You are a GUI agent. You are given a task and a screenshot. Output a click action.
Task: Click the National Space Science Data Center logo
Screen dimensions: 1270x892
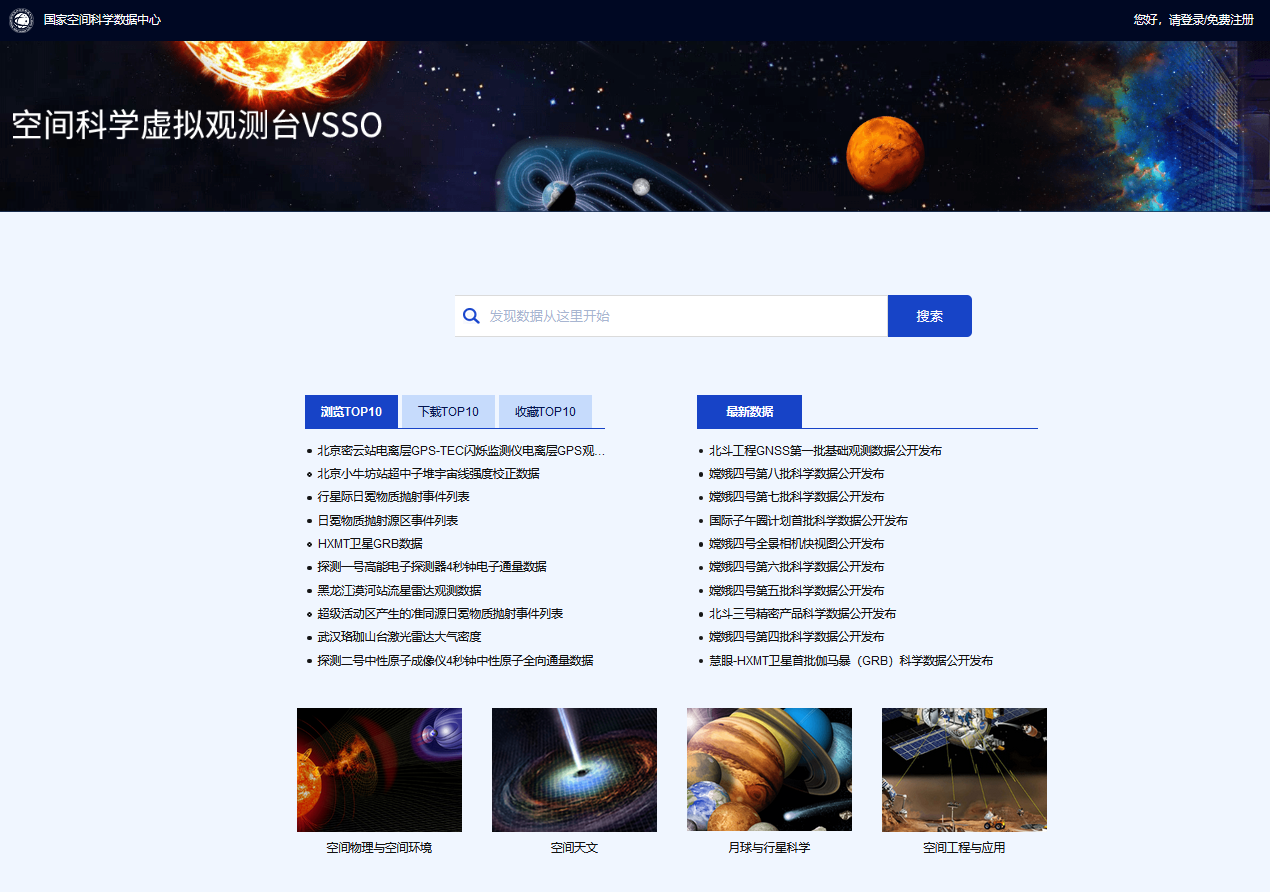click(x=21, y=20)
